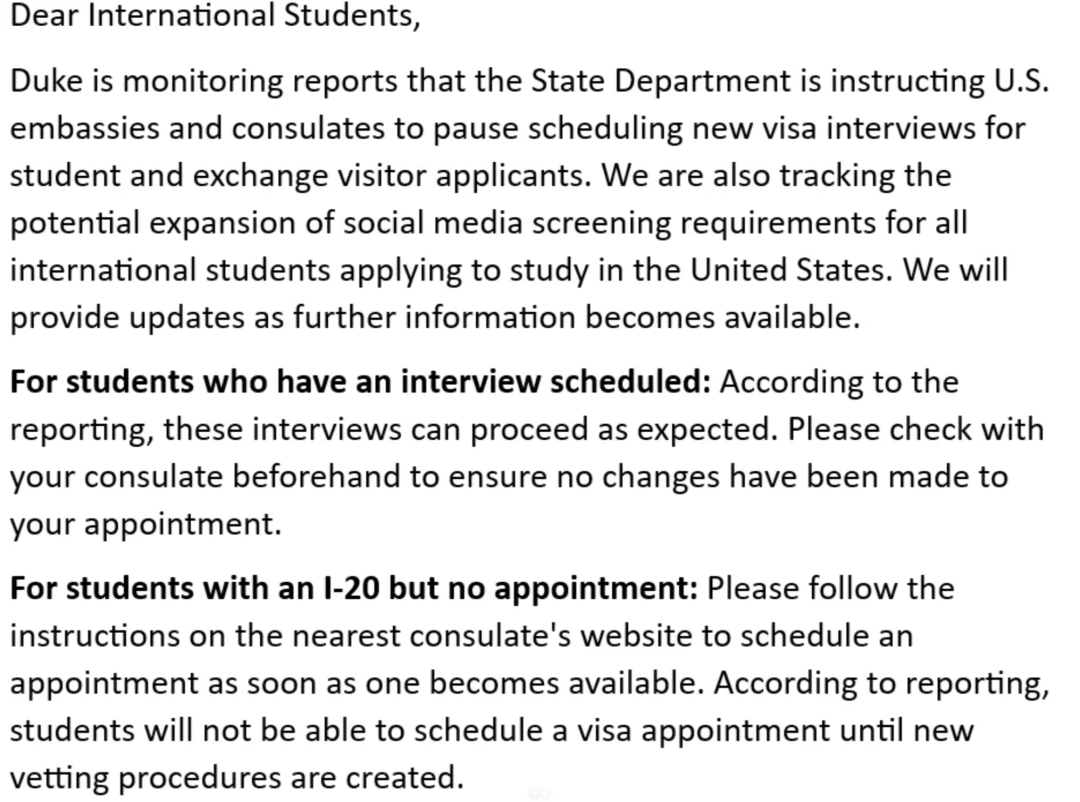The width and height of the screenshot is (1080, 802).
Task: Click the greeting "Dear International Students,"
Action: pyautogui.click(x=215, y=15)
